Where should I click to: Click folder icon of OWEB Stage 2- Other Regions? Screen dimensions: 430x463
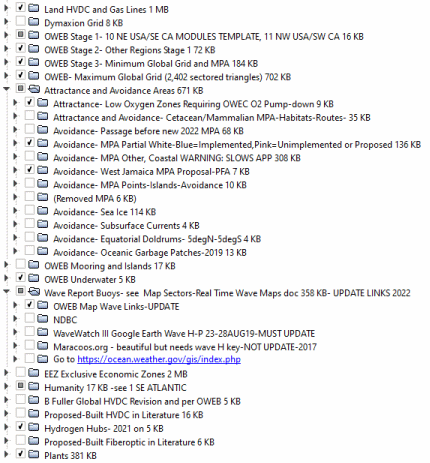pyautogui.click(x=33, y=48)
